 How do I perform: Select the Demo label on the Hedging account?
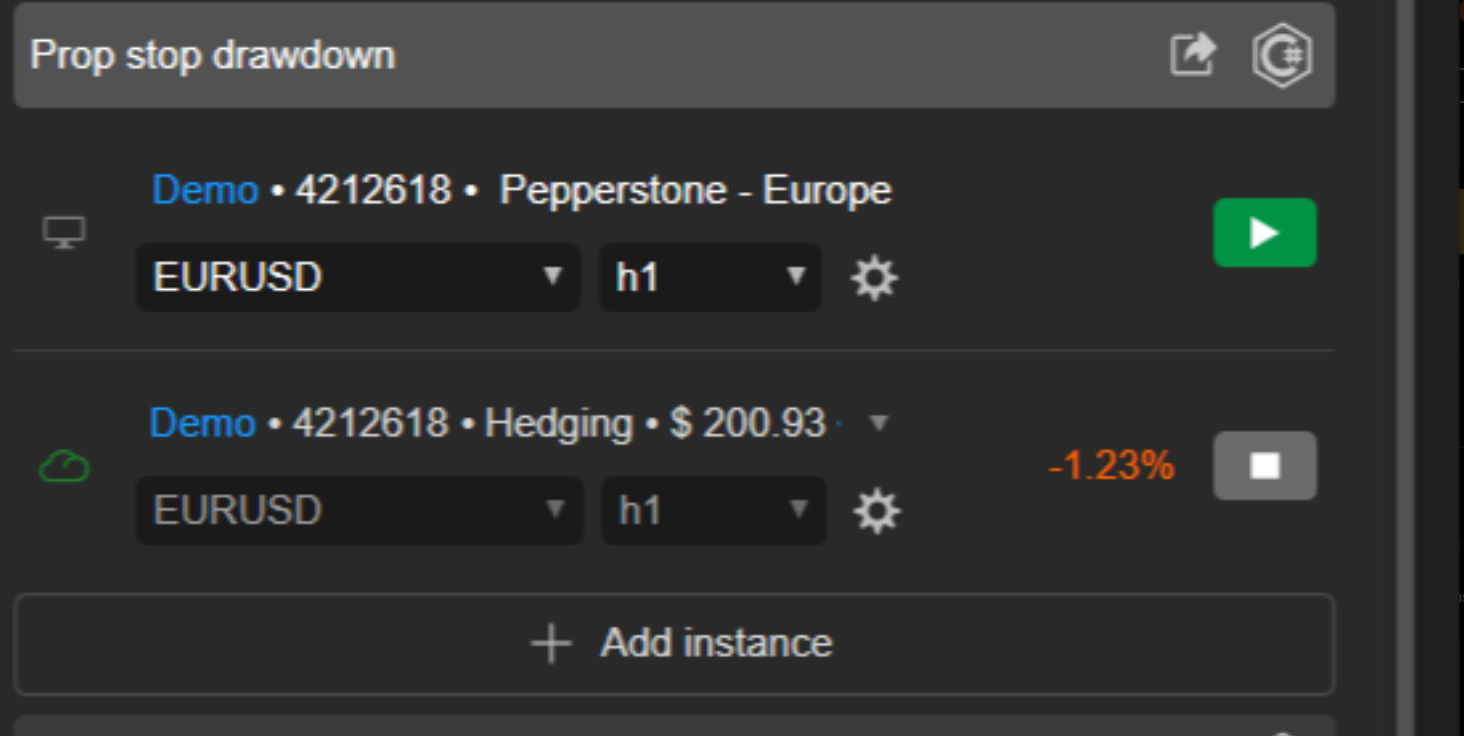click(x=204, y=423)
